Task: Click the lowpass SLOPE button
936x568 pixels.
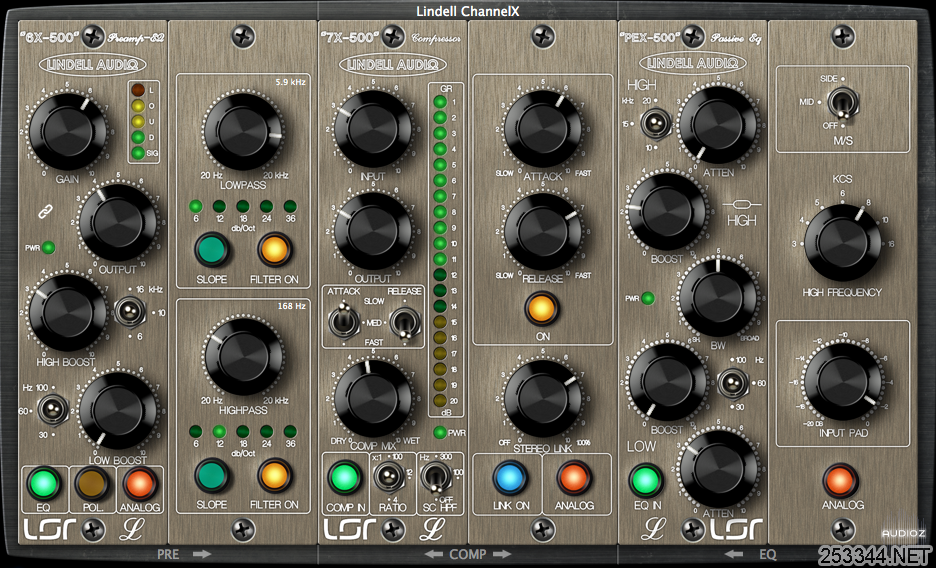Action: [x=212, y=249]
